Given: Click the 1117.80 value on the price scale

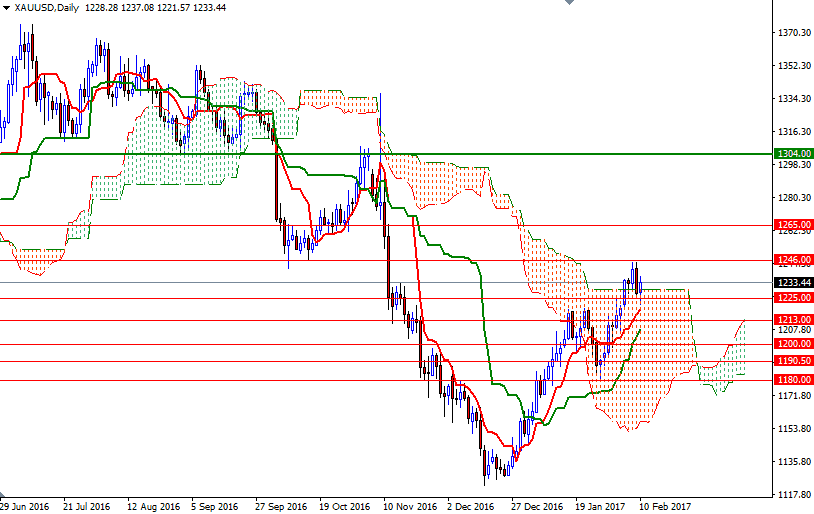Looking at the screenshot, I should [x=793, y=495].
